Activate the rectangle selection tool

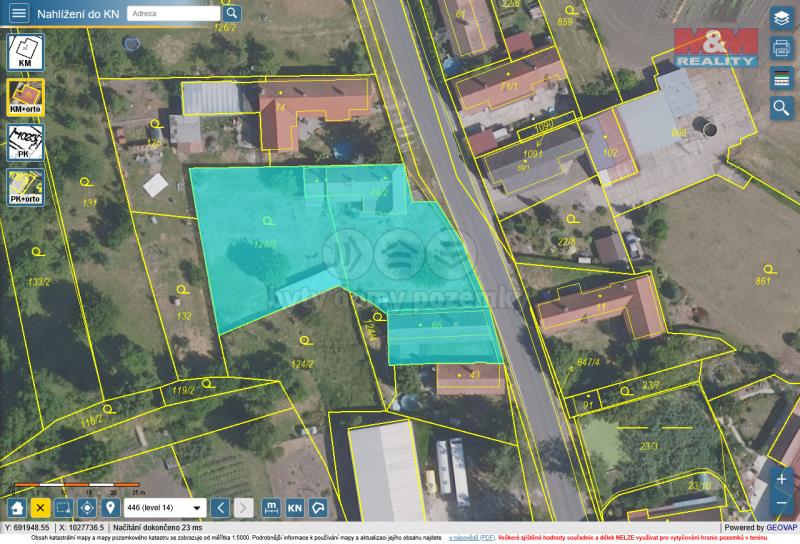(x=63, y=507)
